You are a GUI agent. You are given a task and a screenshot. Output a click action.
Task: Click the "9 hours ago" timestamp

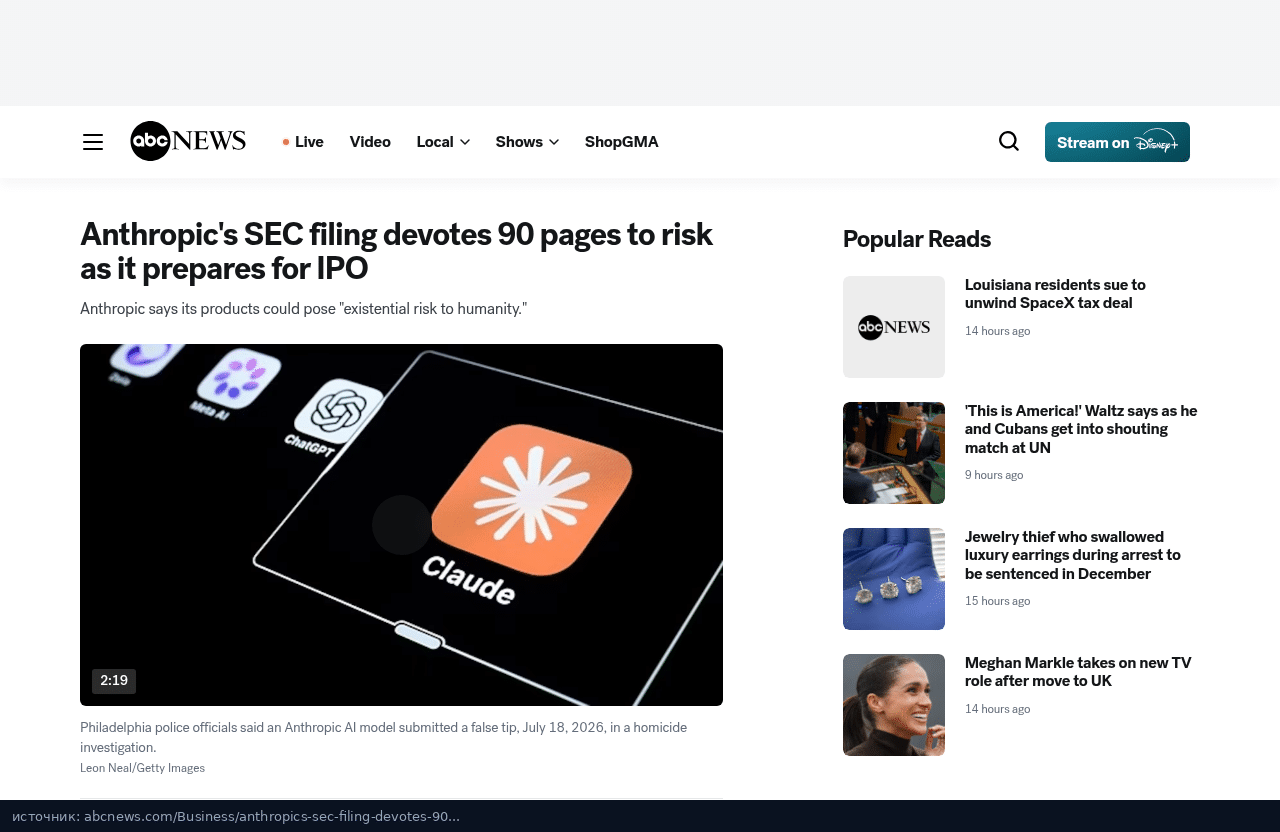pos(994,475)
